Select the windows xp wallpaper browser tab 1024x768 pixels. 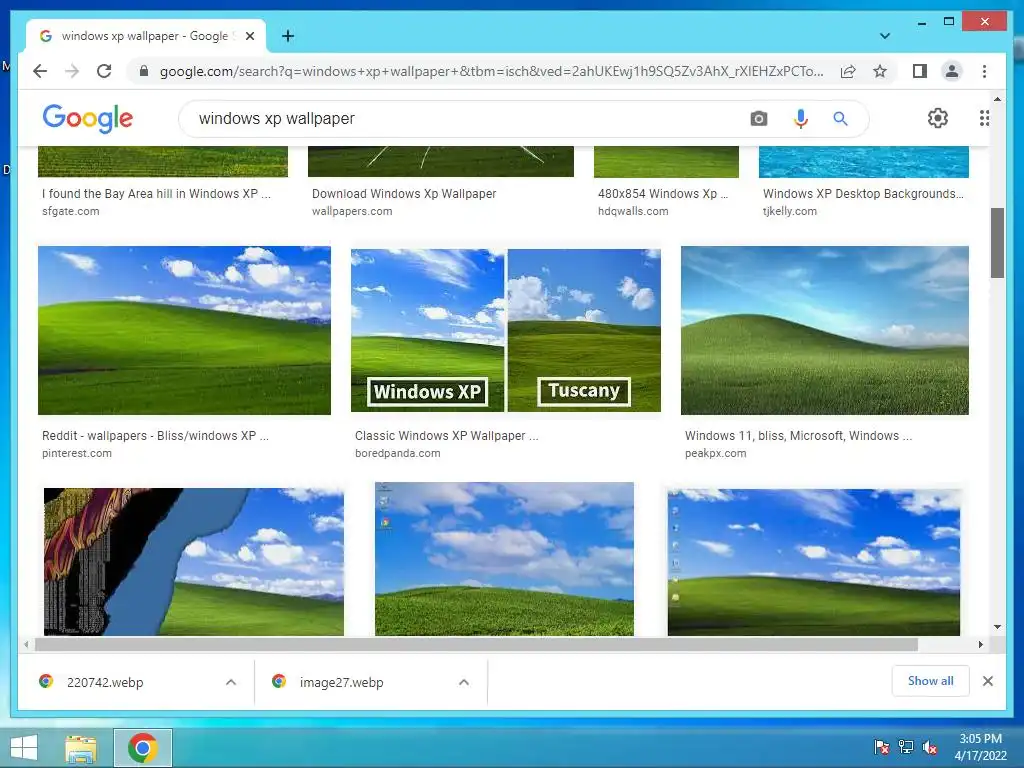(x=145, y=36)
